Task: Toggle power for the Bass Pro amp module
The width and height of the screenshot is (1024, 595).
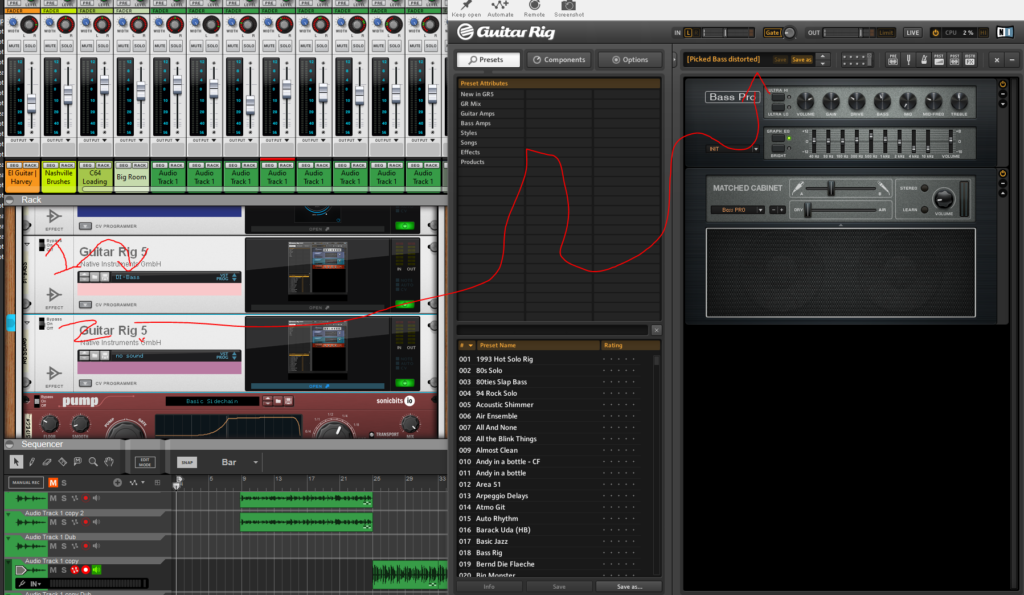Action: [1003, 84]
